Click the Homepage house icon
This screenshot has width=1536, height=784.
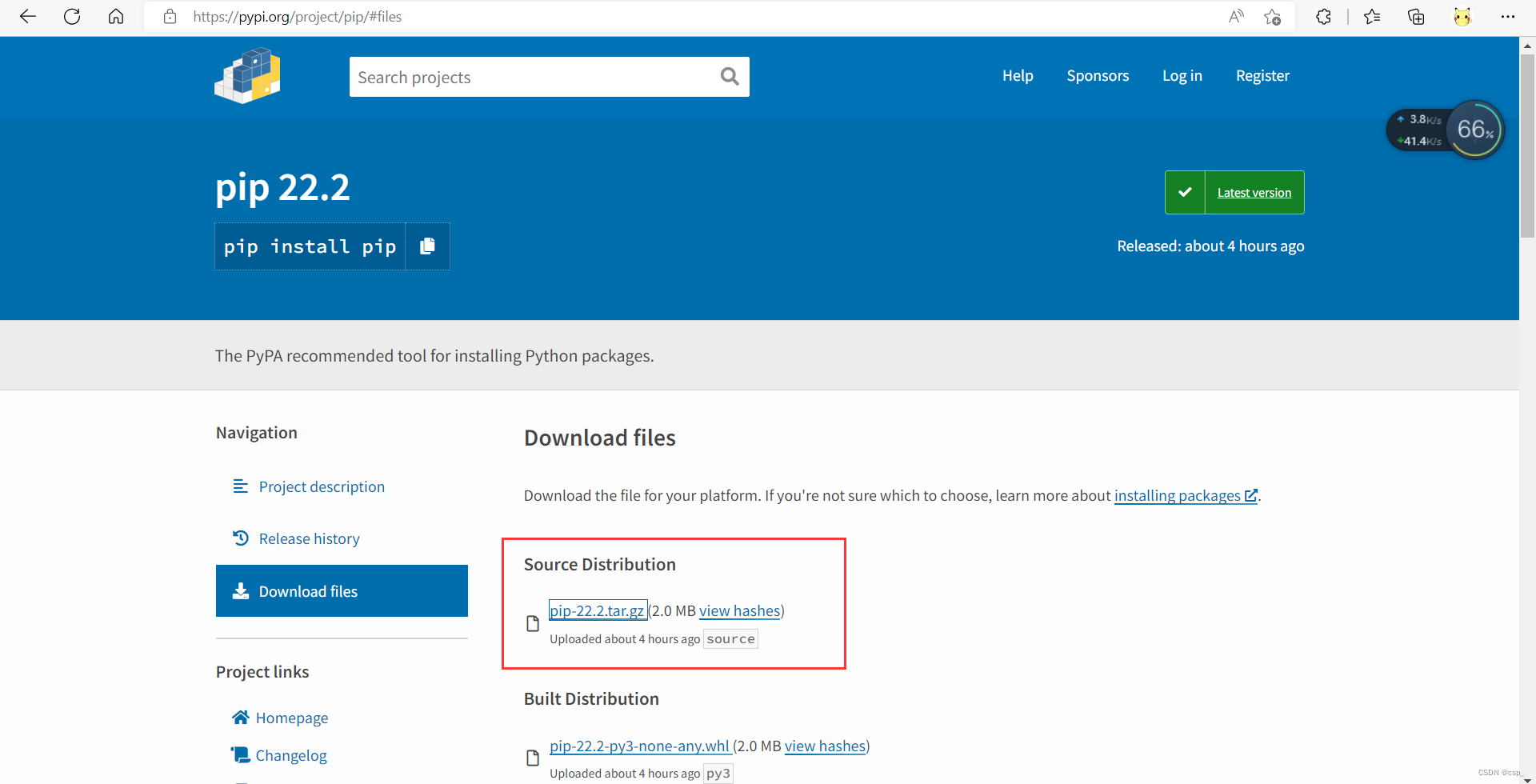click(241, 717)
